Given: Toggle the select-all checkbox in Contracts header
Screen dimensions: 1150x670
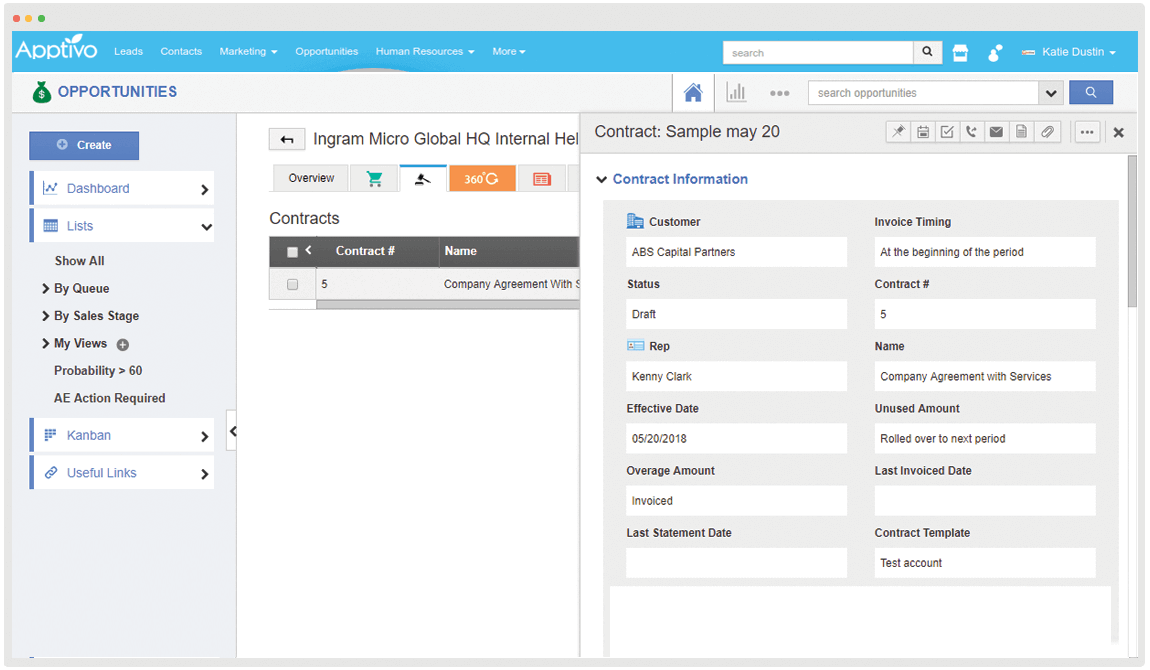Looking at the screenshot, I should click(x=292, y=252).
